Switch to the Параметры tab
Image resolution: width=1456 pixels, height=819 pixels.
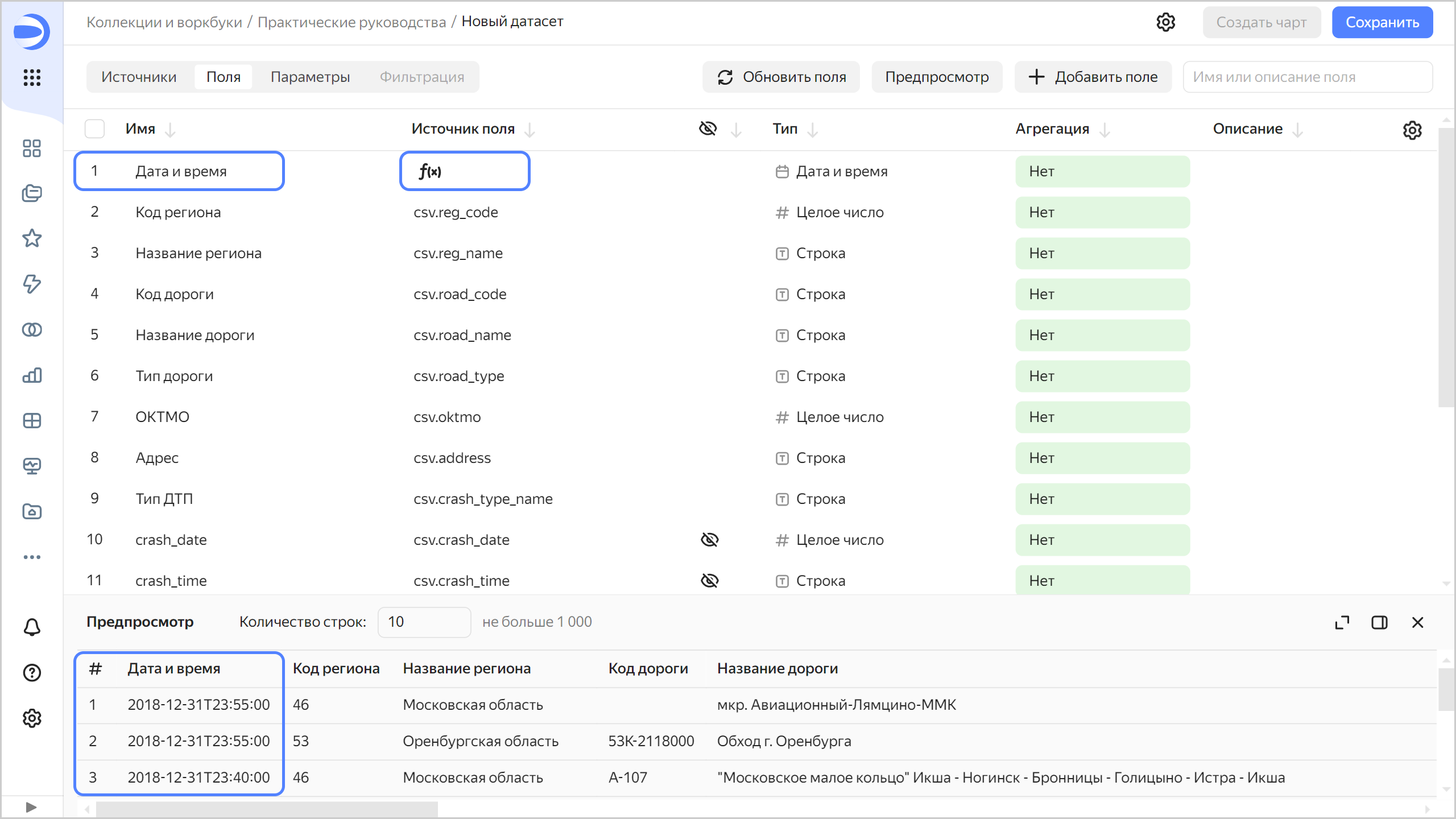310,77
